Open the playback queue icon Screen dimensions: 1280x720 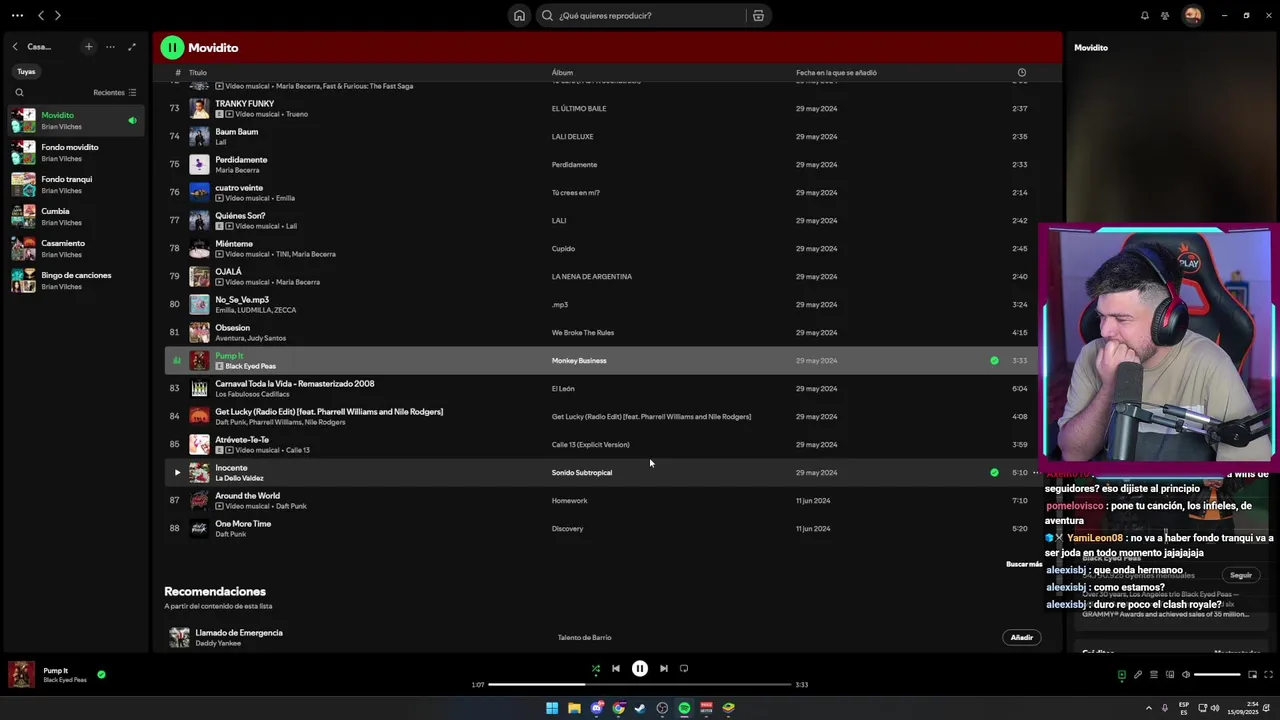tap(1154, 675)
